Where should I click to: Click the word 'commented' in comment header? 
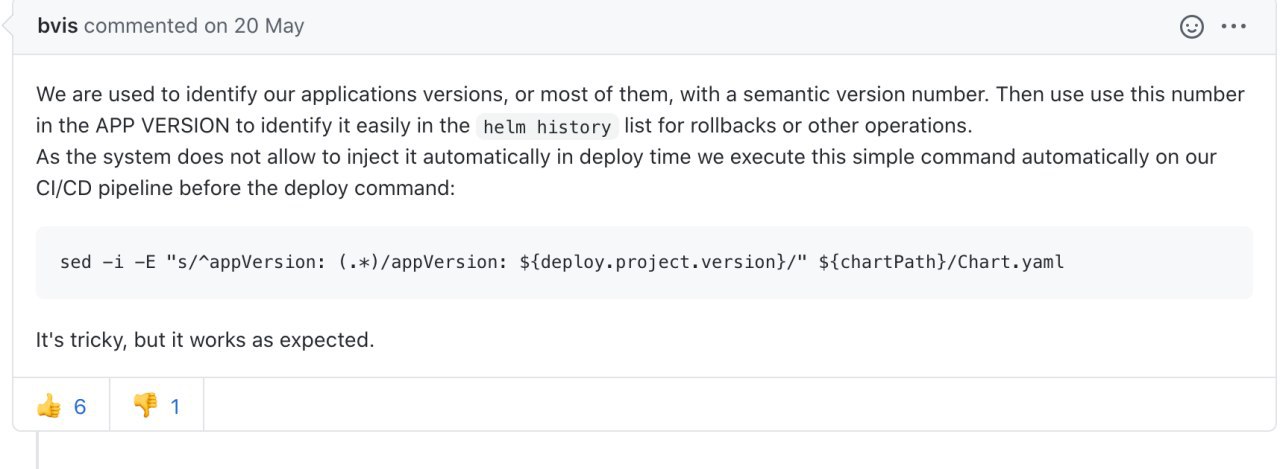pos(142,26)
